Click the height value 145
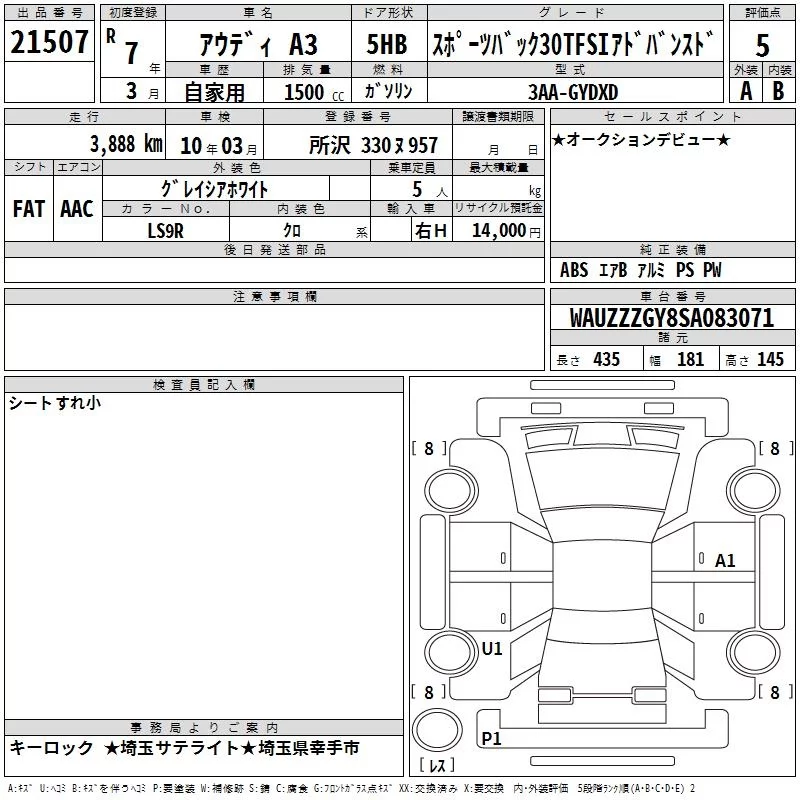800x800 pixels. 770,359
